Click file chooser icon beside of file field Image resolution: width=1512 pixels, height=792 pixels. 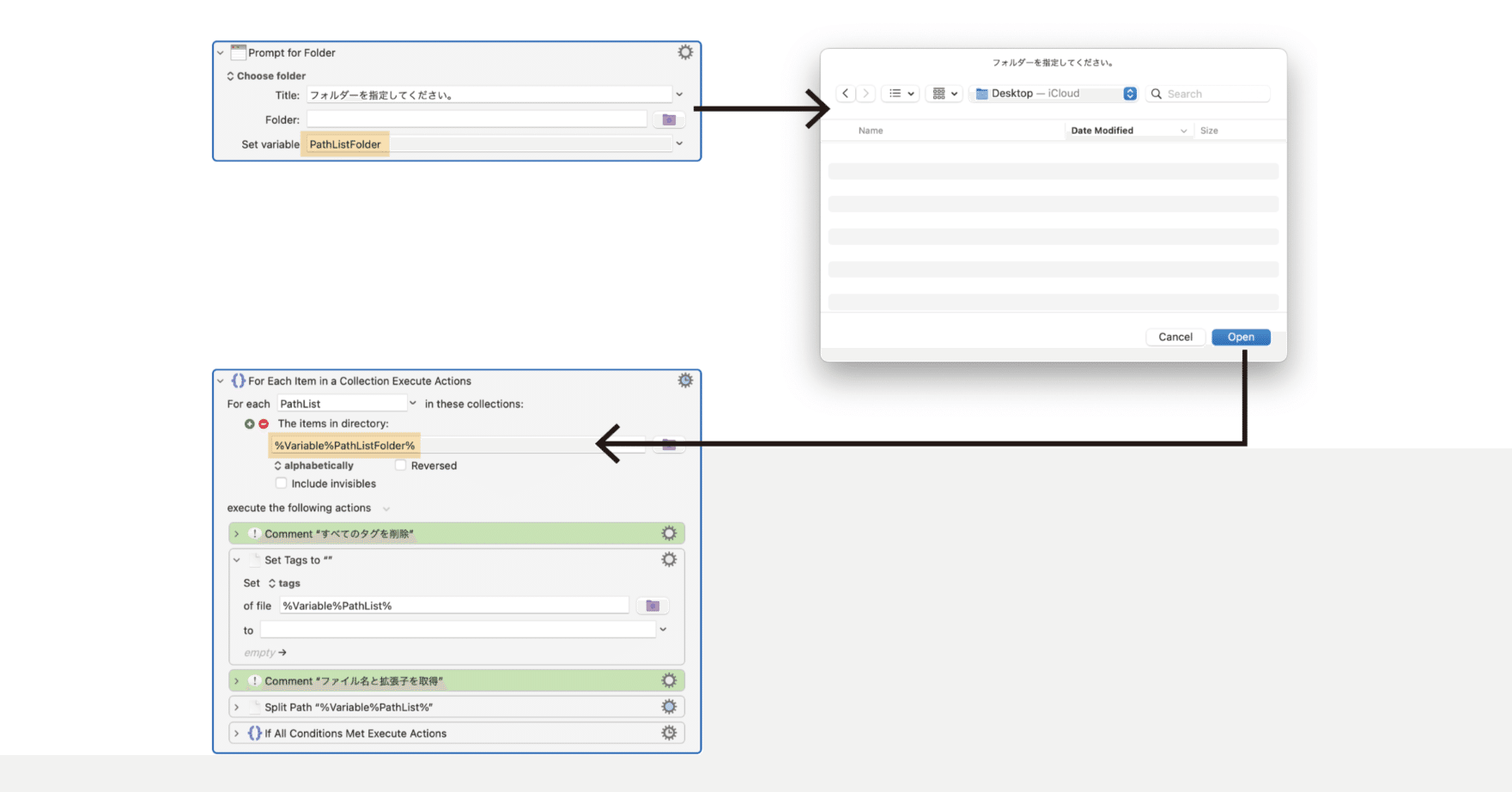(x=653, y=606)
